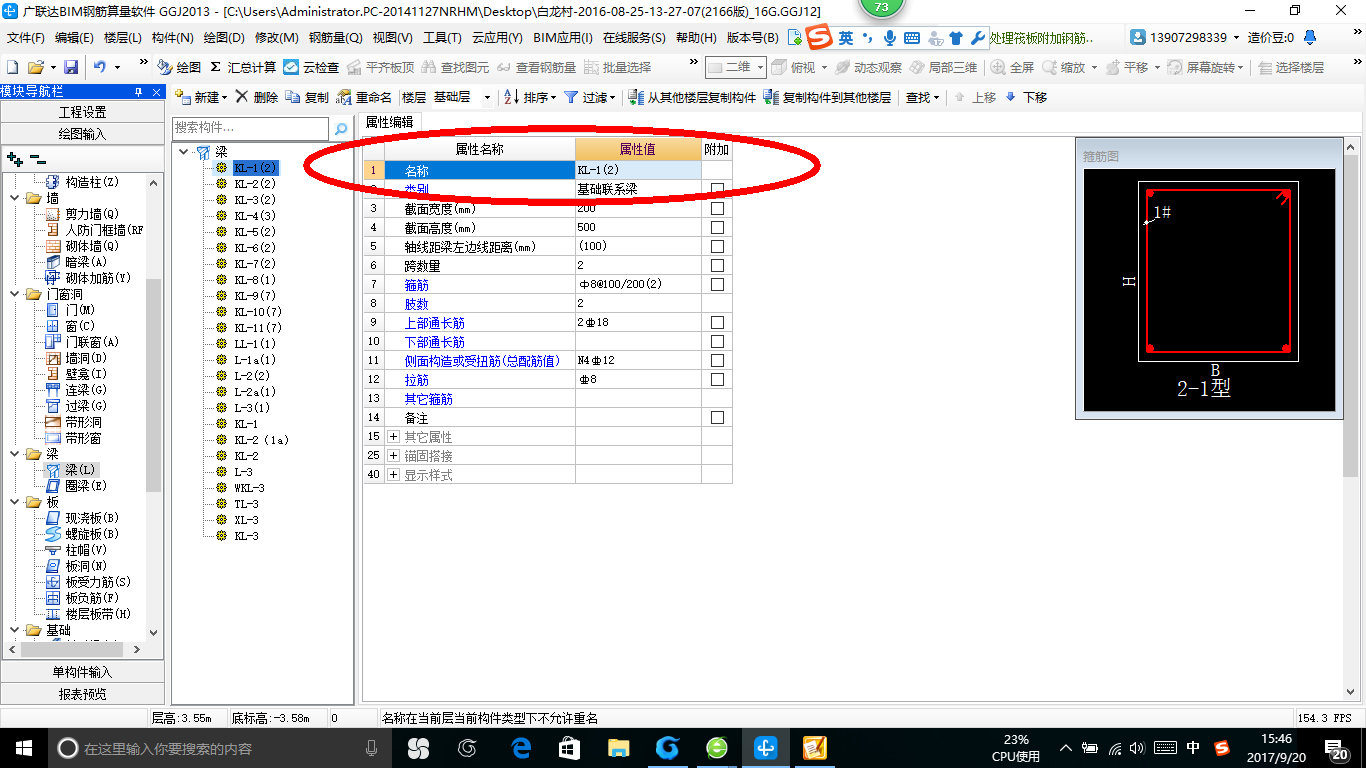Select KL-10(7) in component list
Screen dimensions: 1366x768
point(258,312)
